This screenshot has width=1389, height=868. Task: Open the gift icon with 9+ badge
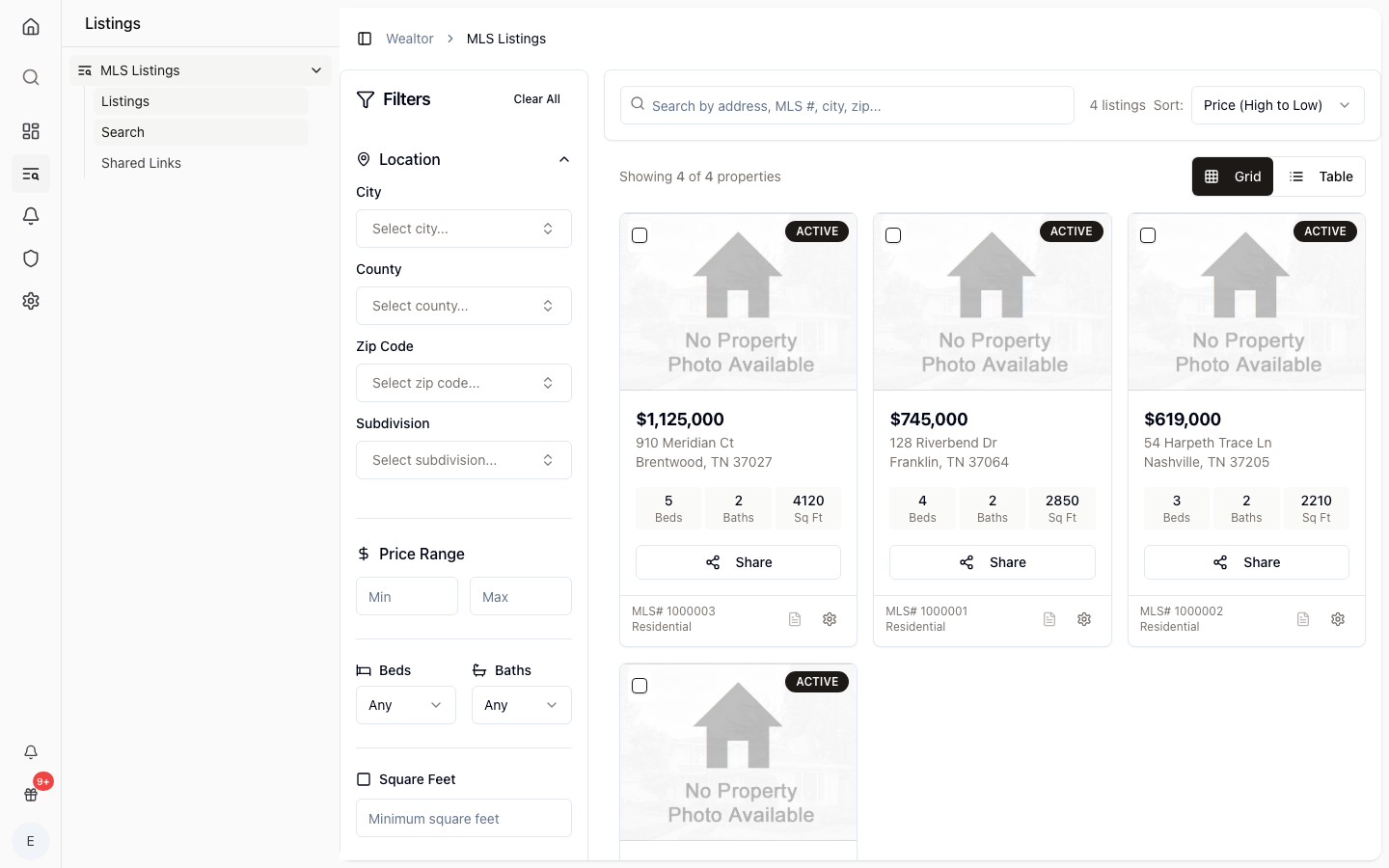pyautogui.click(x=31, y=795)
